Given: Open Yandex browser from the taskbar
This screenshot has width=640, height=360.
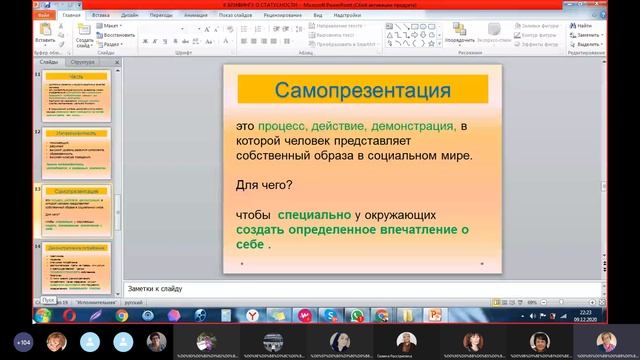Looking at the screenshot, I should pyautogui.click(x=252, y=316).
